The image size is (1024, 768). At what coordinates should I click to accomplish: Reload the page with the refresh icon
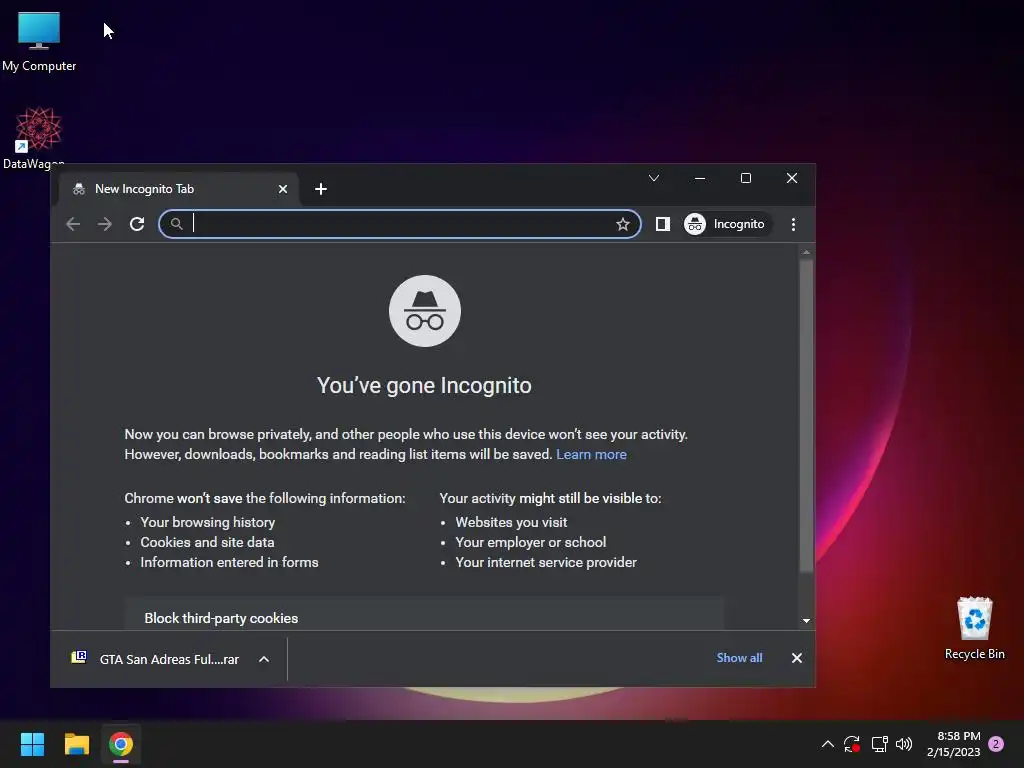coord(136,224)
